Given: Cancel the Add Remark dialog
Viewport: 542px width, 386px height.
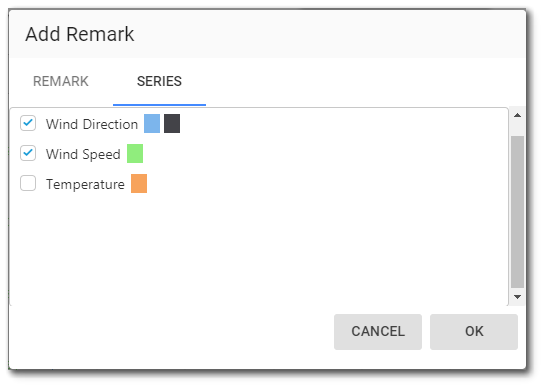Looking at the screenshot, I should coord(378,332).
